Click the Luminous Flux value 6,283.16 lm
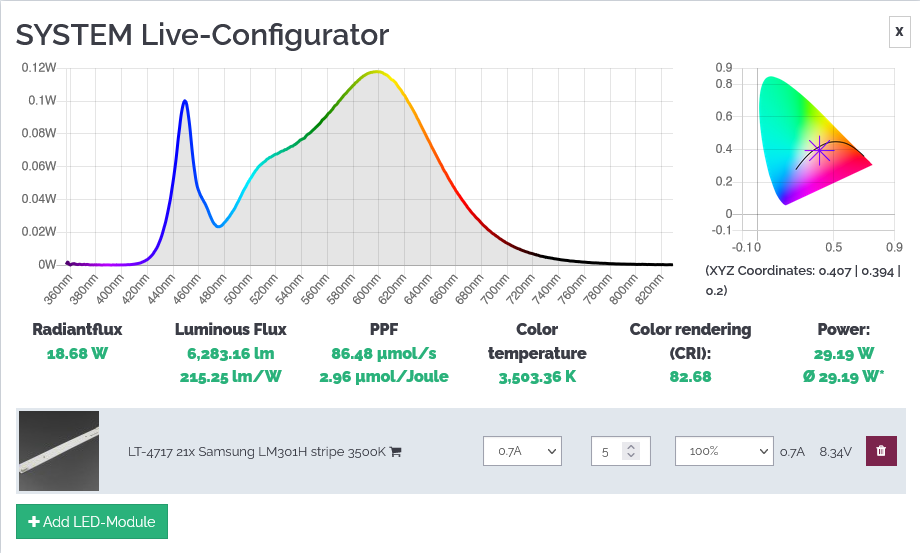 pyautogui.click(x=231, y=354)
